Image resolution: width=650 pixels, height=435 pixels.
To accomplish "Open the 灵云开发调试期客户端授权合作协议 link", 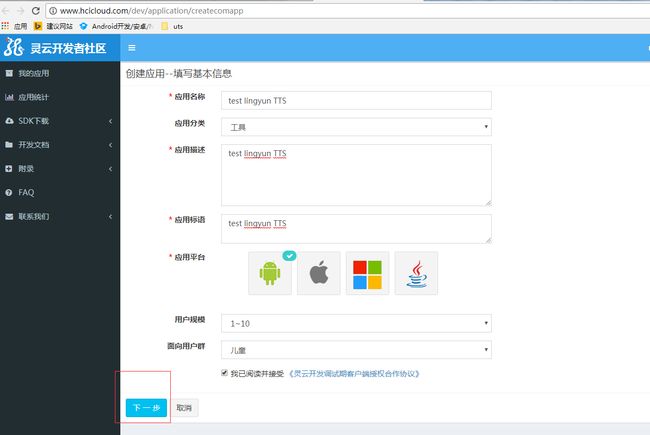I will pos(354,374).
